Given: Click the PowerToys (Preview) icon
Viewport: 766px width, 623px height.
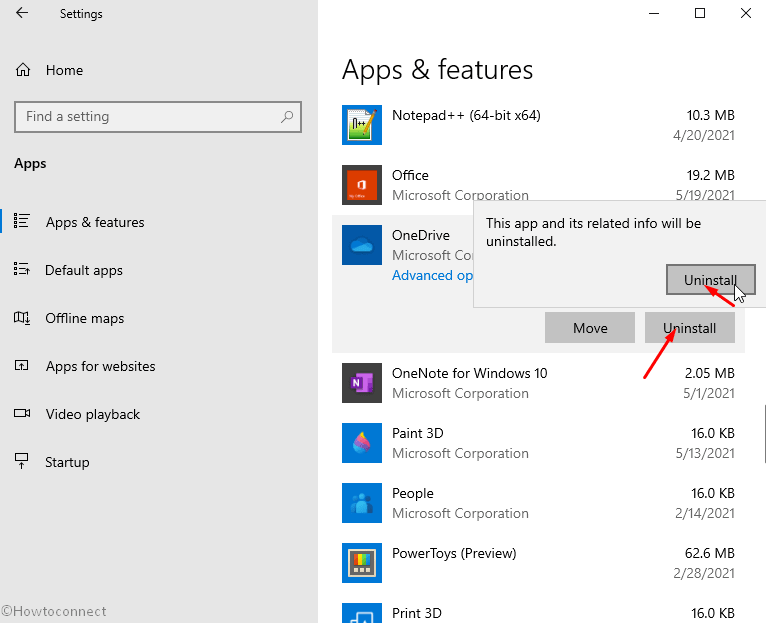Looking at the screenshot, I should pyautogui.click(x=362, y=563).
